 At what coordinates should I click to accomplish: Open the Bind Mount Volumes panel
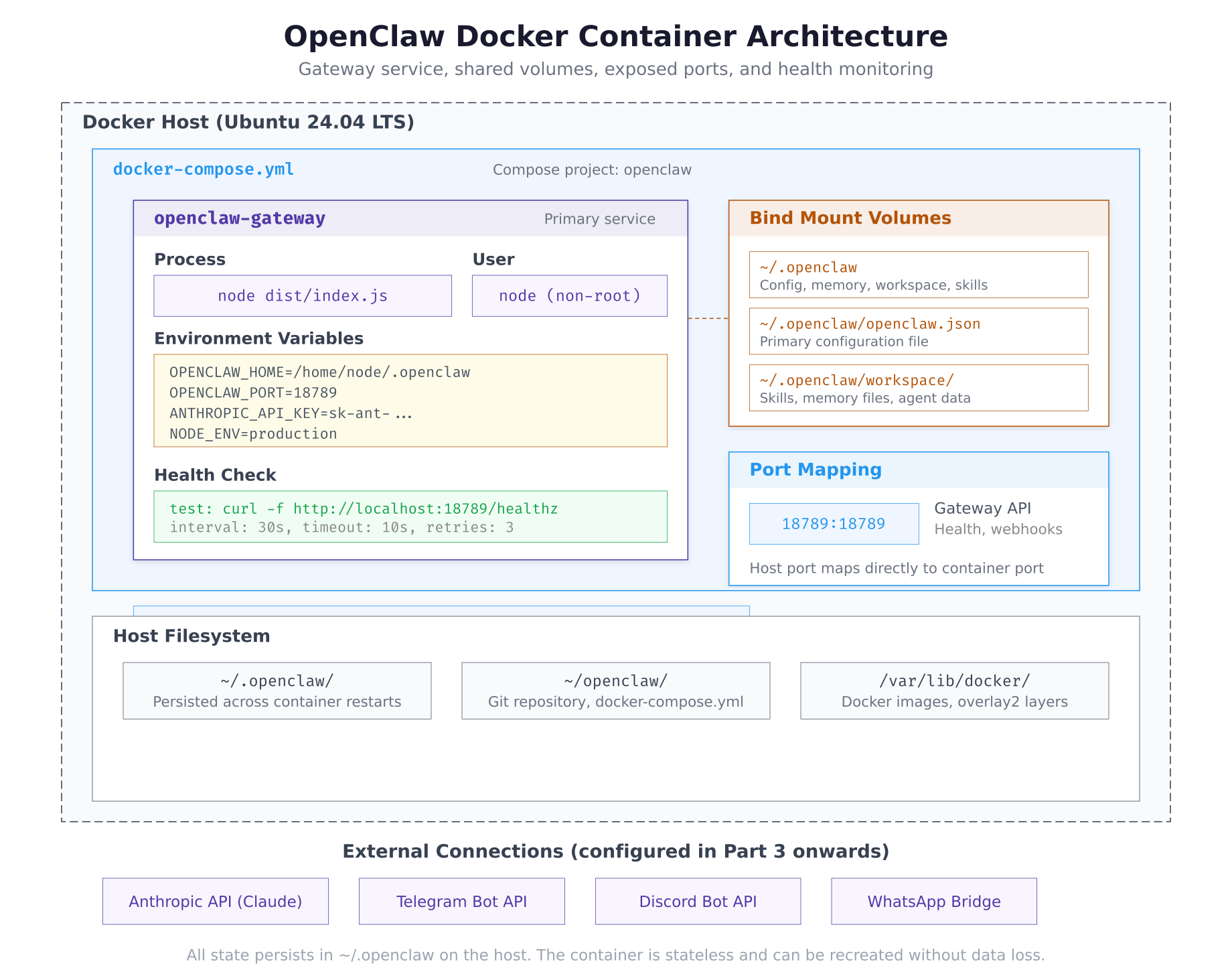tap(850, 218)
